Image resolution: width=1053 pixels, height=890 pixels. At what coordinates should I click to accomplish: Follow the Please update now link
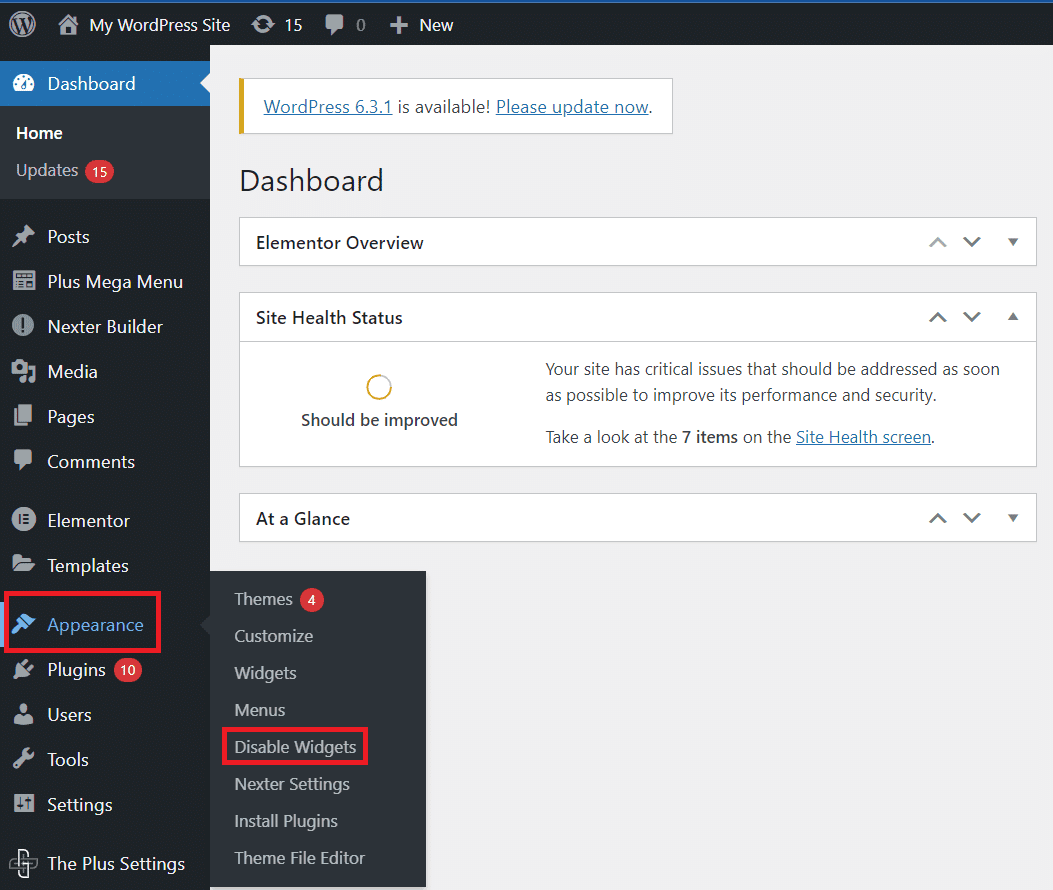tap(571, 106)
